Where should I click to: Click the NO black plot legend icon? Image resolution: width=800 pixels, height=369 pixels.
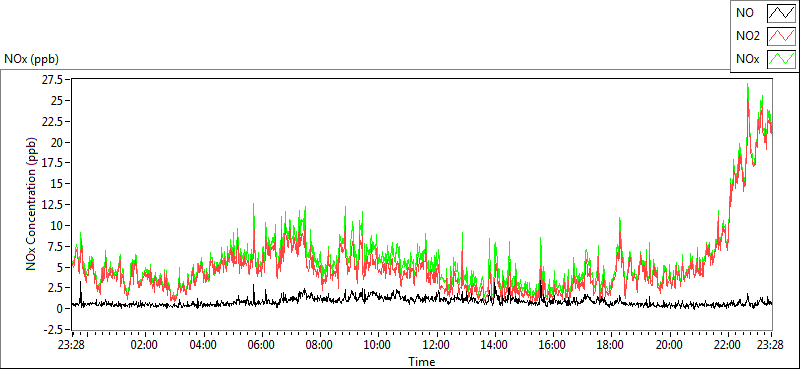point(782,12)
